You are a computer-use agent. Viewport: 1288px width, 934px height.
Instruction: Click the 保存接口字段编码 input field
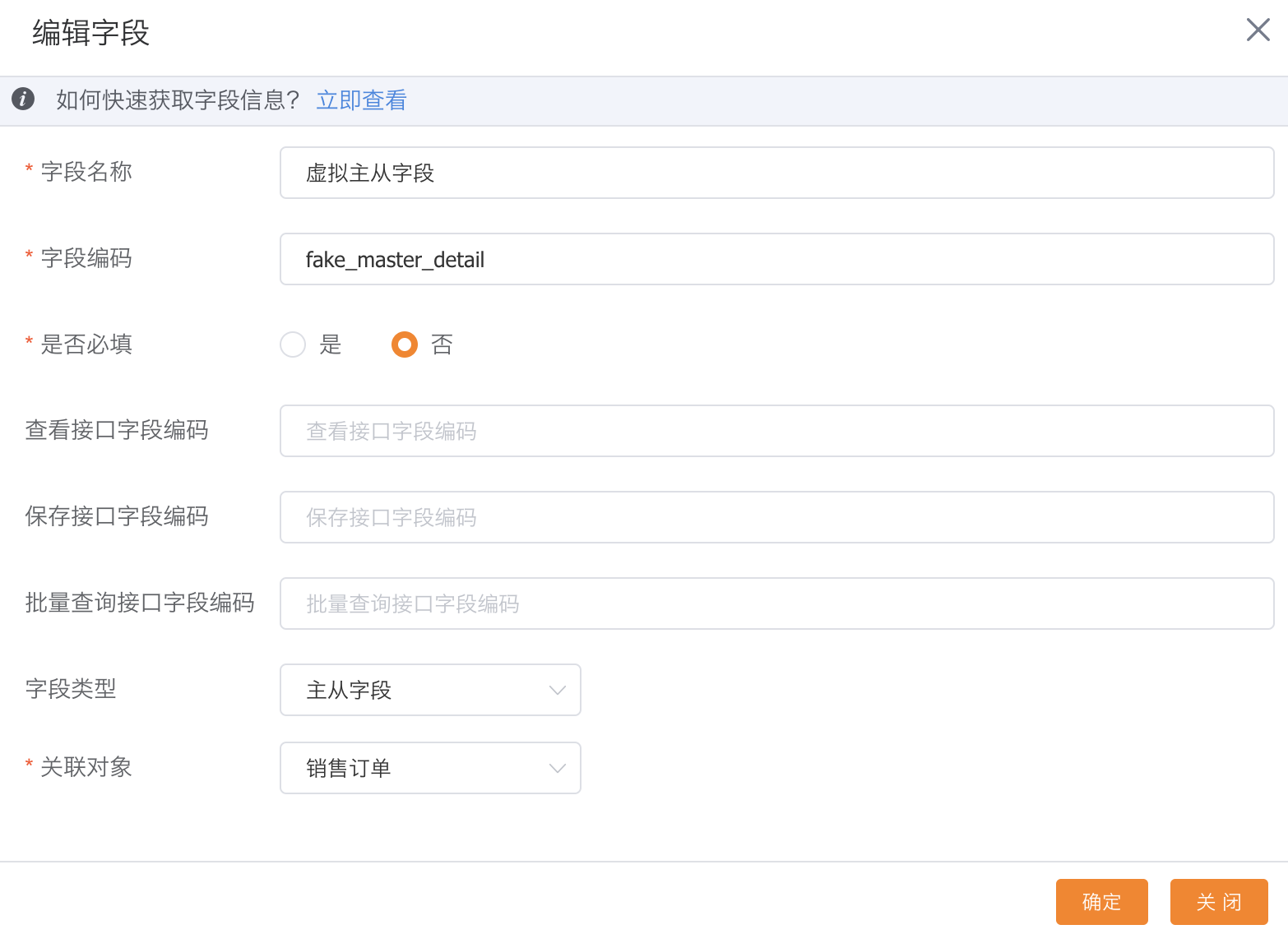(x=776, y=517)
